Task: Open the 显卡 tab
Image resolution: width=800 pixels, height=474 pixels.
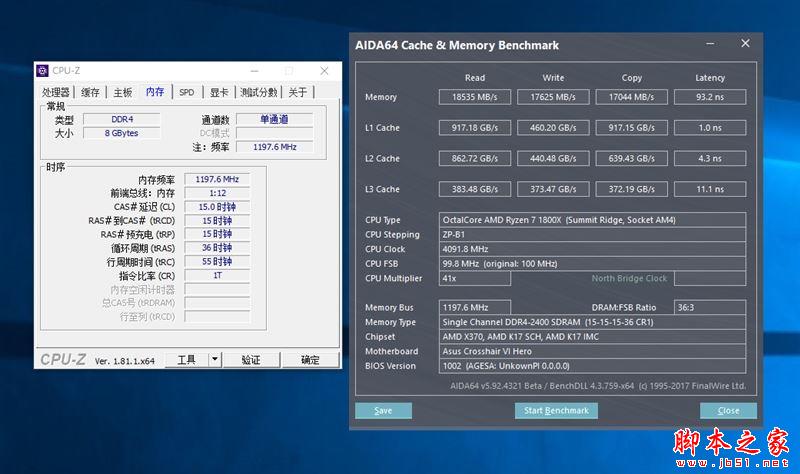Action: click(218, 92)
